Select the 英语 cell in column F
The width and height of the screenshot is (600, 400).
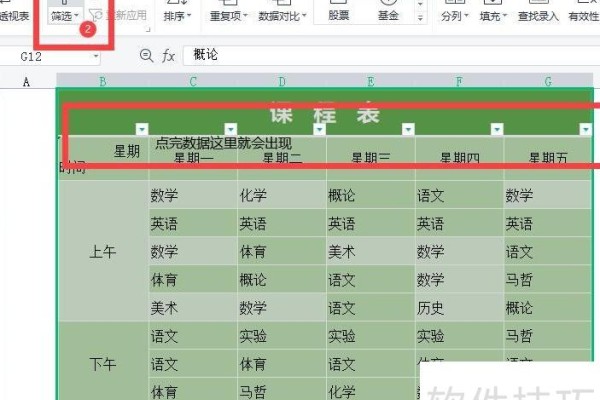coord(459,223)
